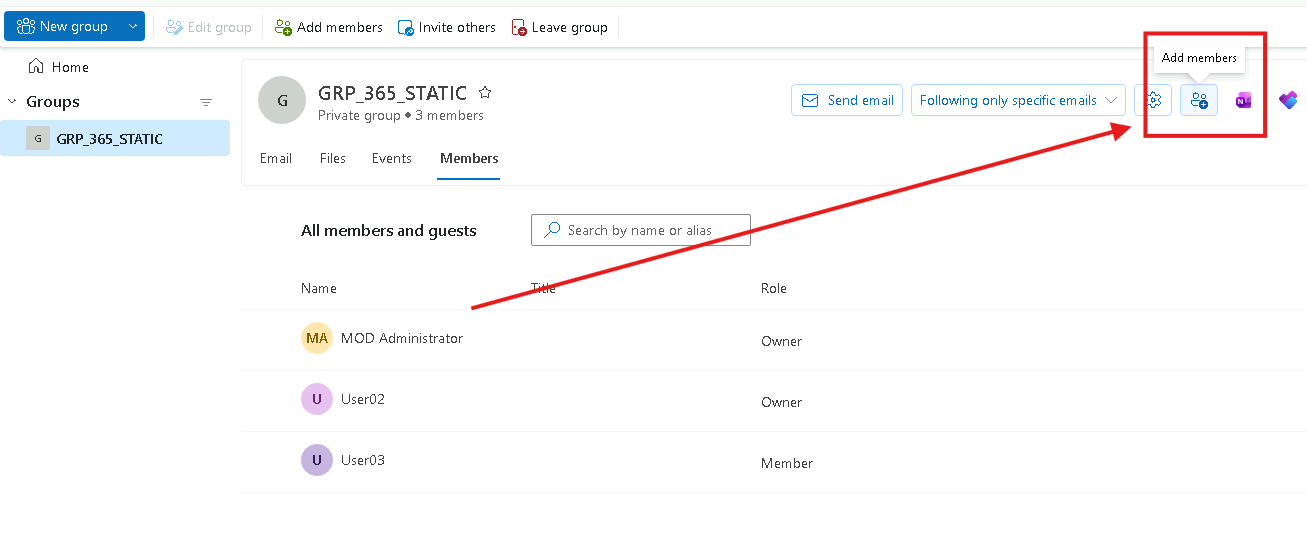Open Following only specific emails dropdown
The width and height of the screenshot is (1307, 534).
tap(1018, 100)
